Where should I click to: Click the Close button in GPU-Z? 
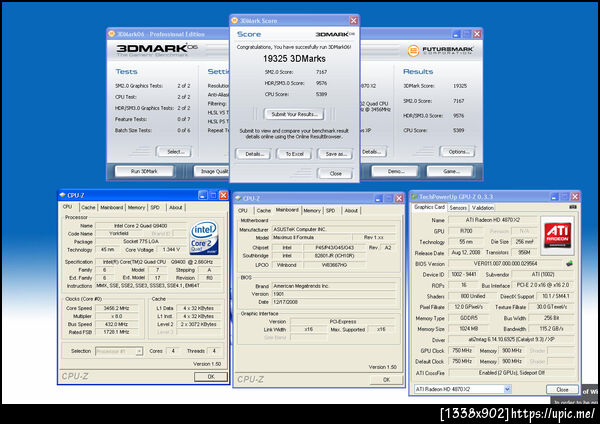(x=562, y=390)
